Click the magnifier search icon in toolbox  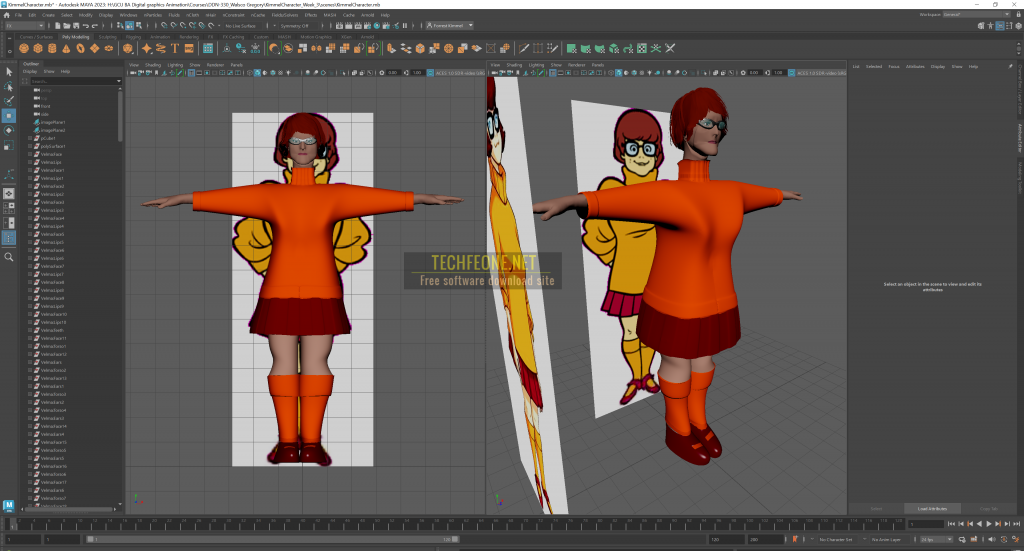pyautogui.click(x=9, y=257)
